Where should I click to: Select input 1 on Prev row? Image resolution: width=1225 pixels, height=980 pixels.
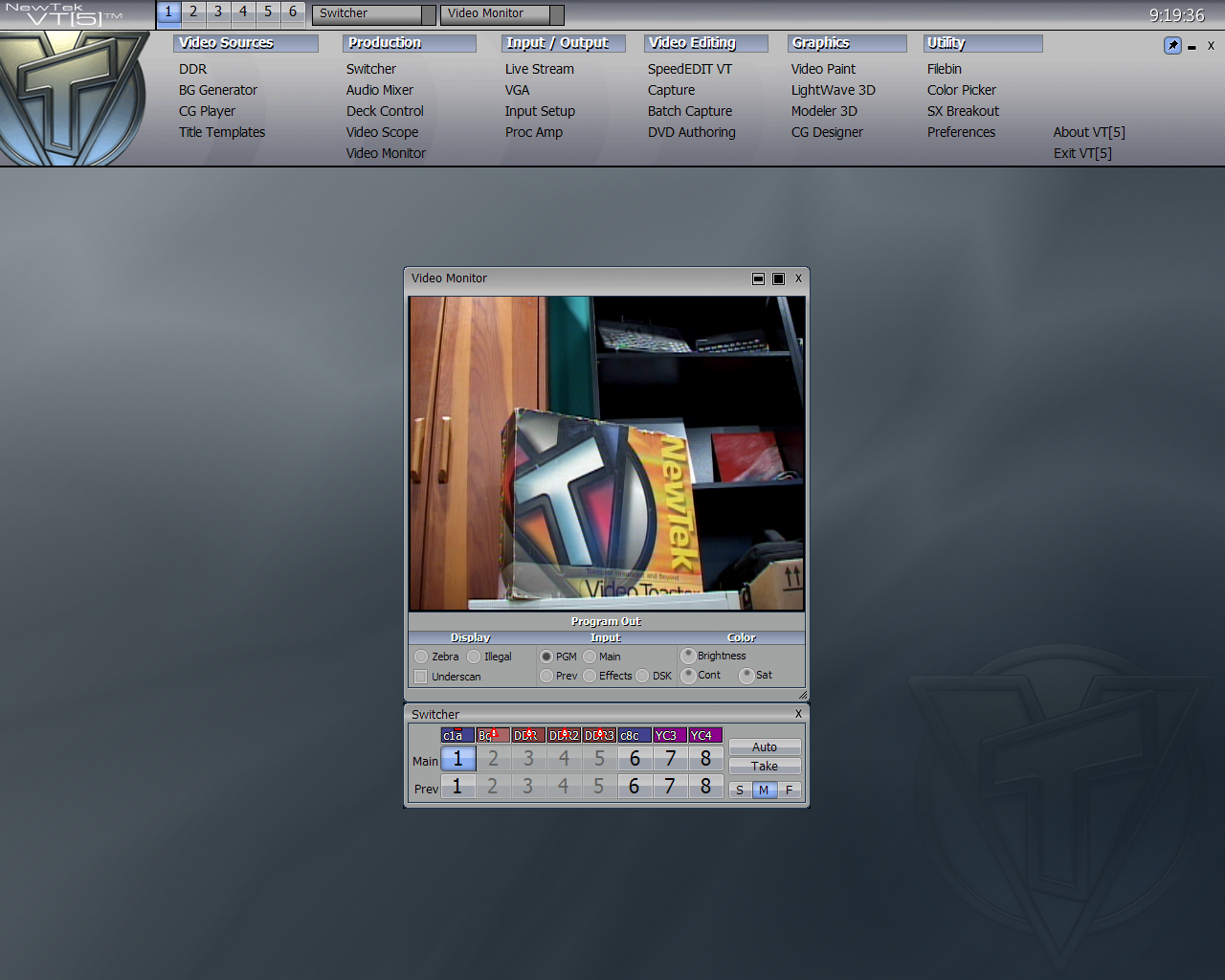pyautogui.click(x=457, y=786)
